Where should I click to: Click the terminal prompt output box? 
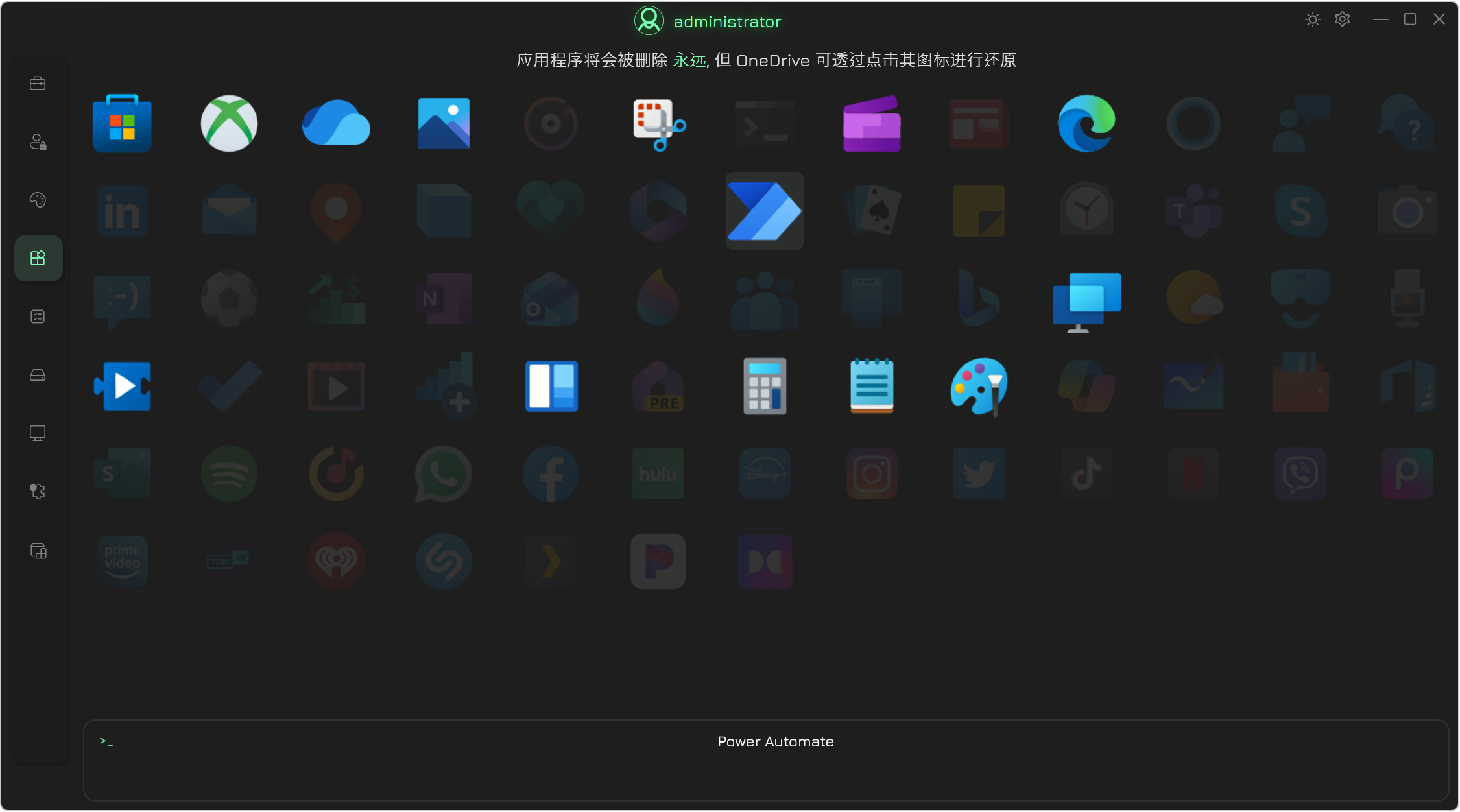pos(765,760)
